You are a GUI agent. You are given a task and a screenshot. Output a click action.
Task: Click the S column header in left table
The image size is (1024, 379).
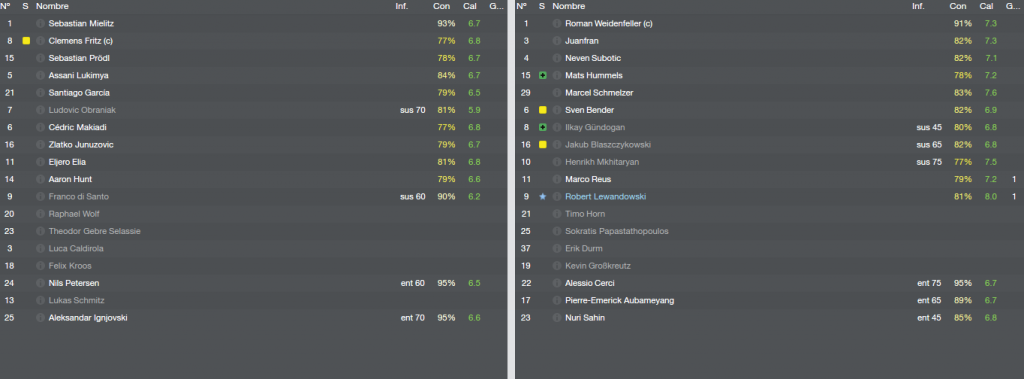point(25,6)
